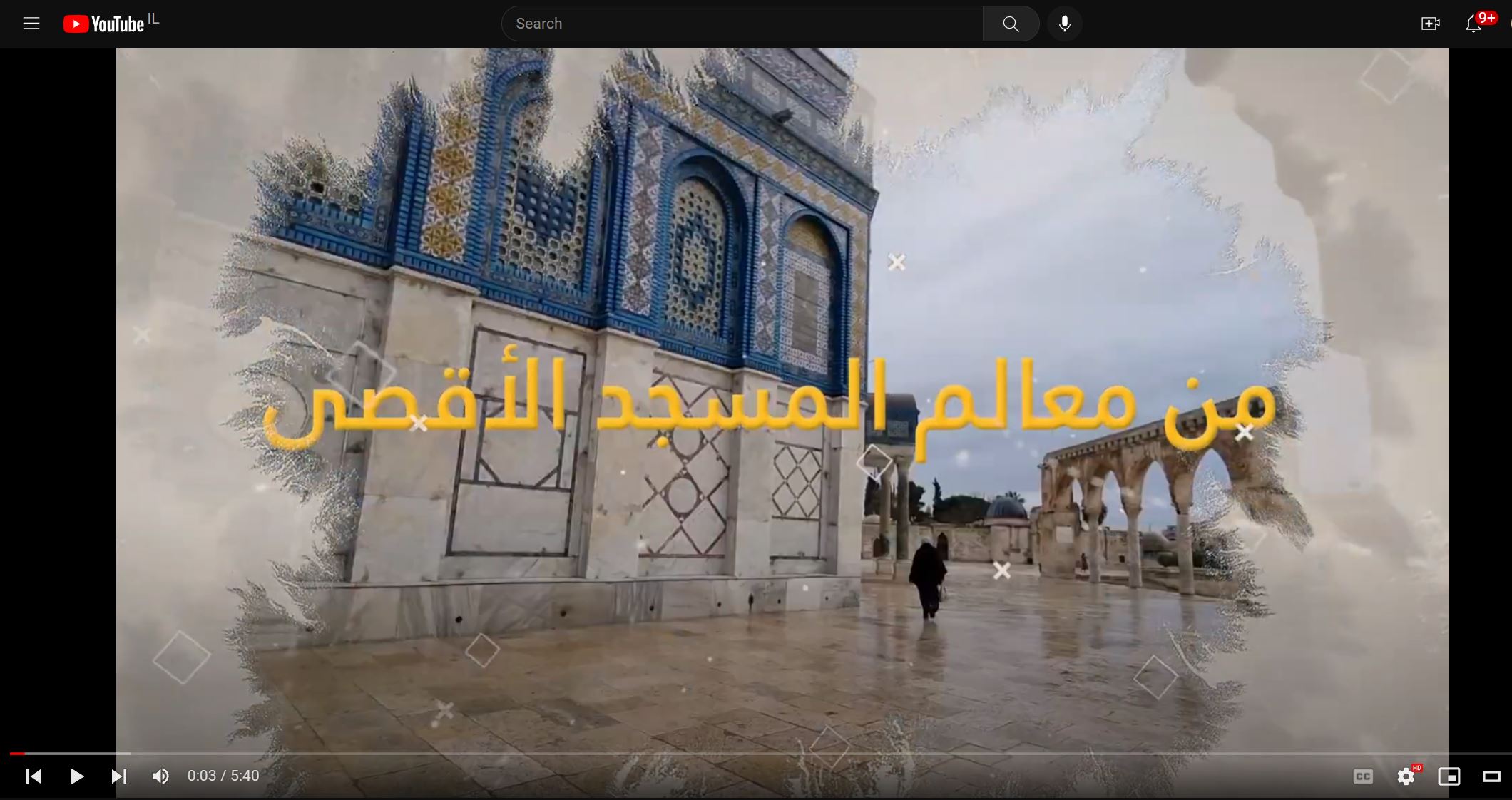Mute the video volume
The image size is (1512, 800).
coord(160,776)
